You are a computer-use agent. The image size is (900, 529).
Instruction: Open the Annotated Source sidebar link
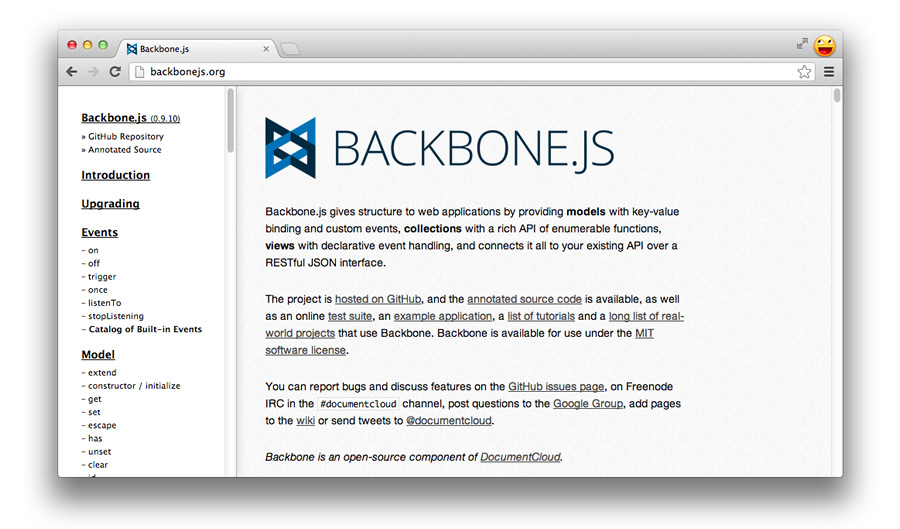(x=124, y=150)
